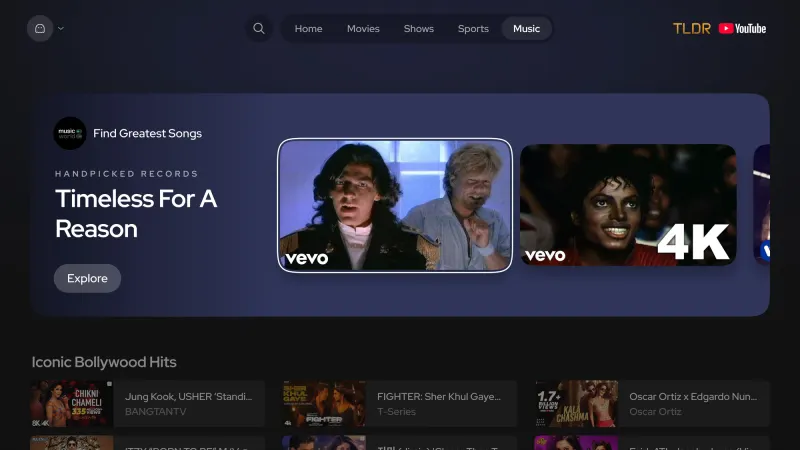This screenshot has width=800, height=450.
Task: Click the Explore button
Action: 87,278
